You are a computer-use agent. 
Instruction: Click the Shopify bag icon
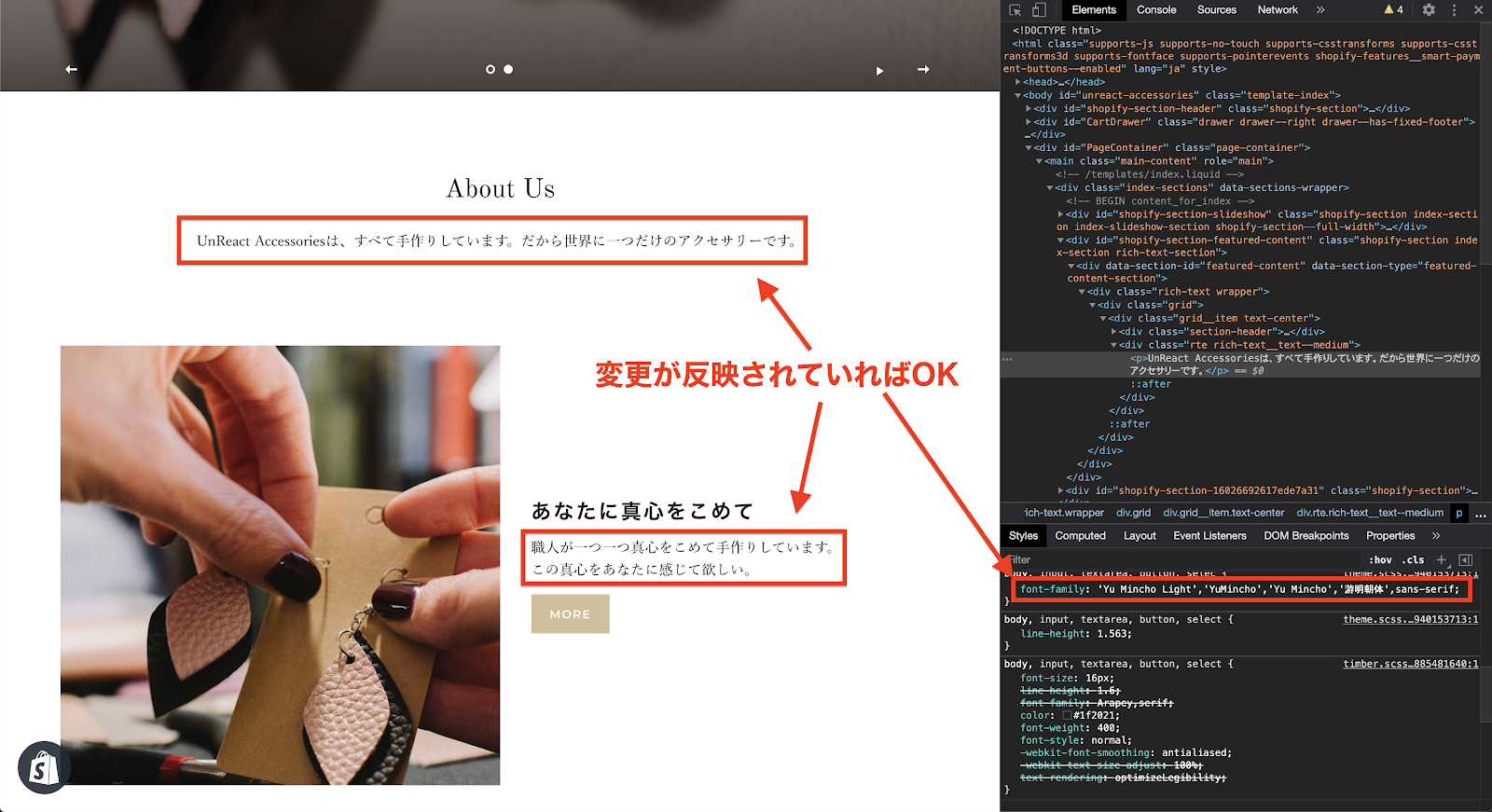coord(43,767)
